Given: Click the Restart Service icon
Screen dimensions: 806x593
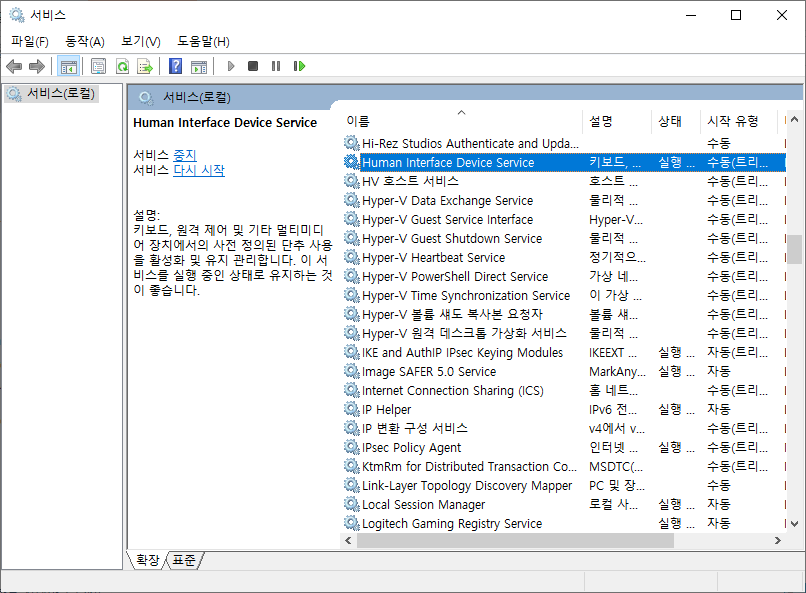Looking at the screenshot, I should (299, 66).
